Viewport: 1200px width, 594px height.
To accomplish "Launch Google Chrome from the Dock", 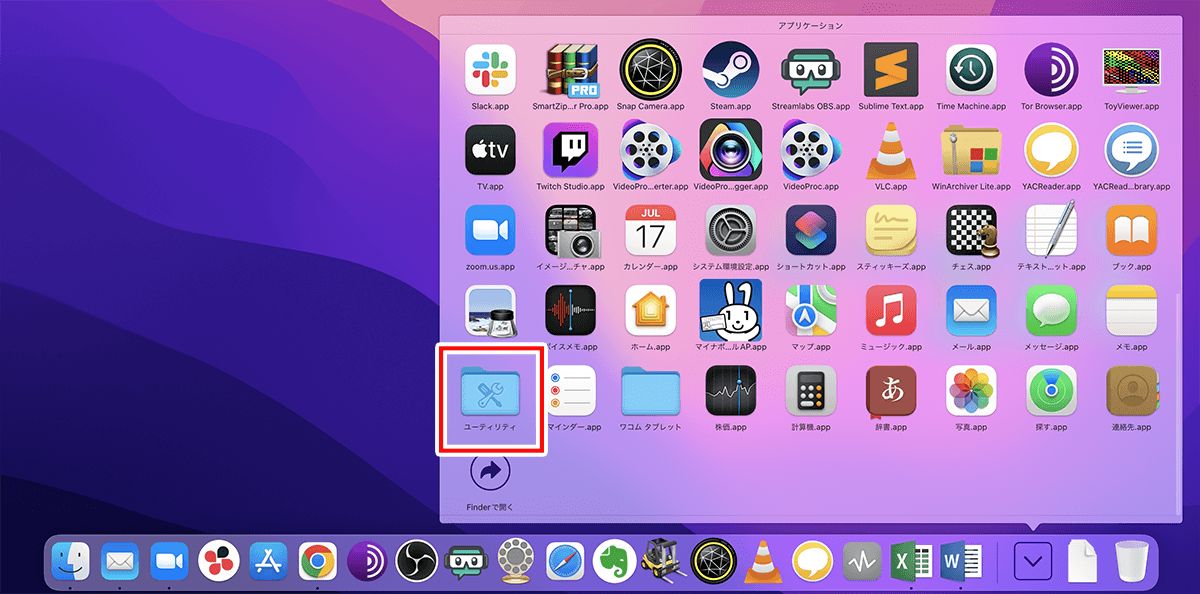I will tap(318, 562).
